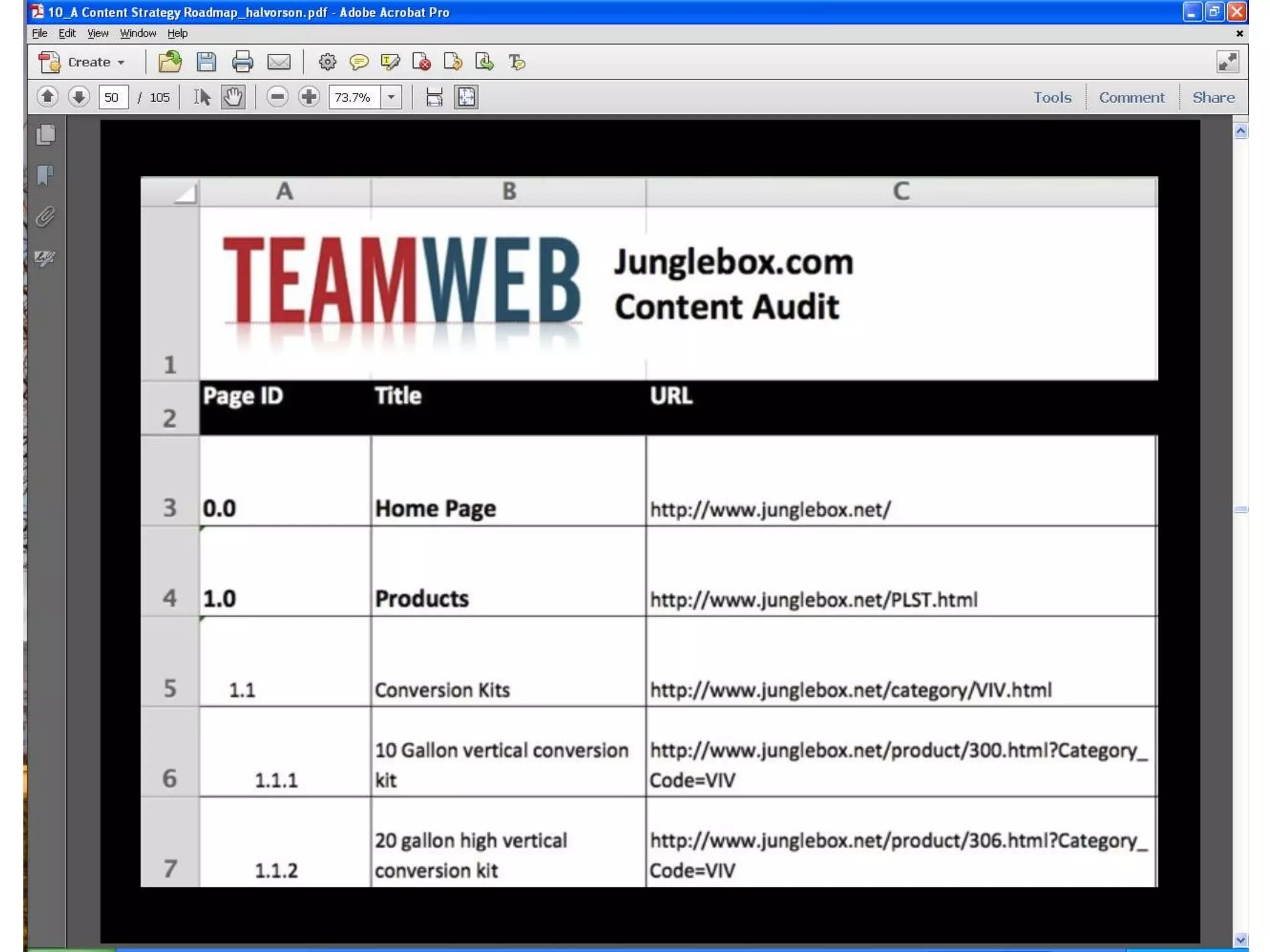Click the Print file icon
The width and height of the screenshot is (1270, 952).
(242, 62)
